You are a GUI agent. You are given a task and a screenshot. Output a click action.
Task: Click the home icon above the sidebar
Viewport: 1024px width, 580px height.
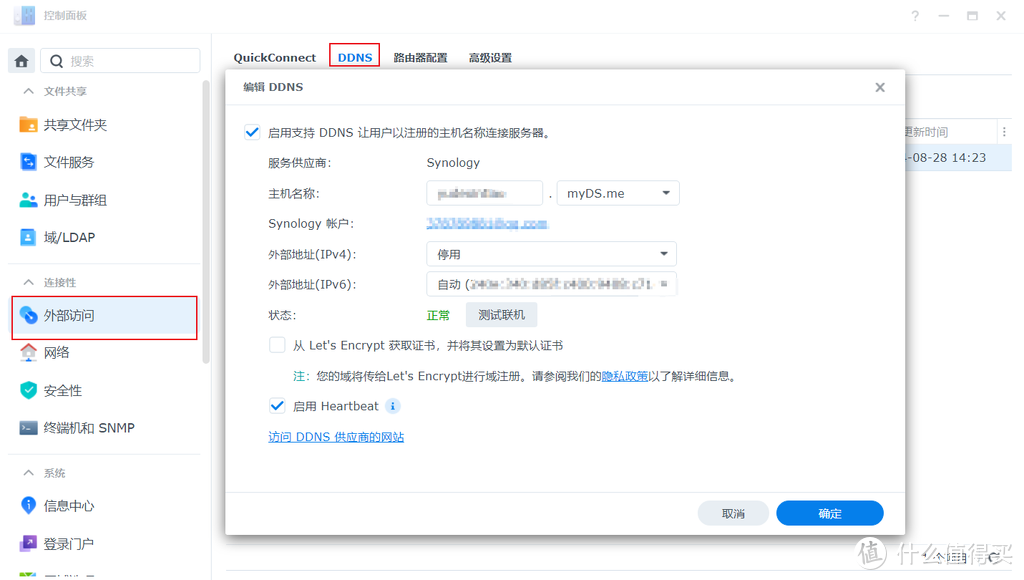pos(21,61)
